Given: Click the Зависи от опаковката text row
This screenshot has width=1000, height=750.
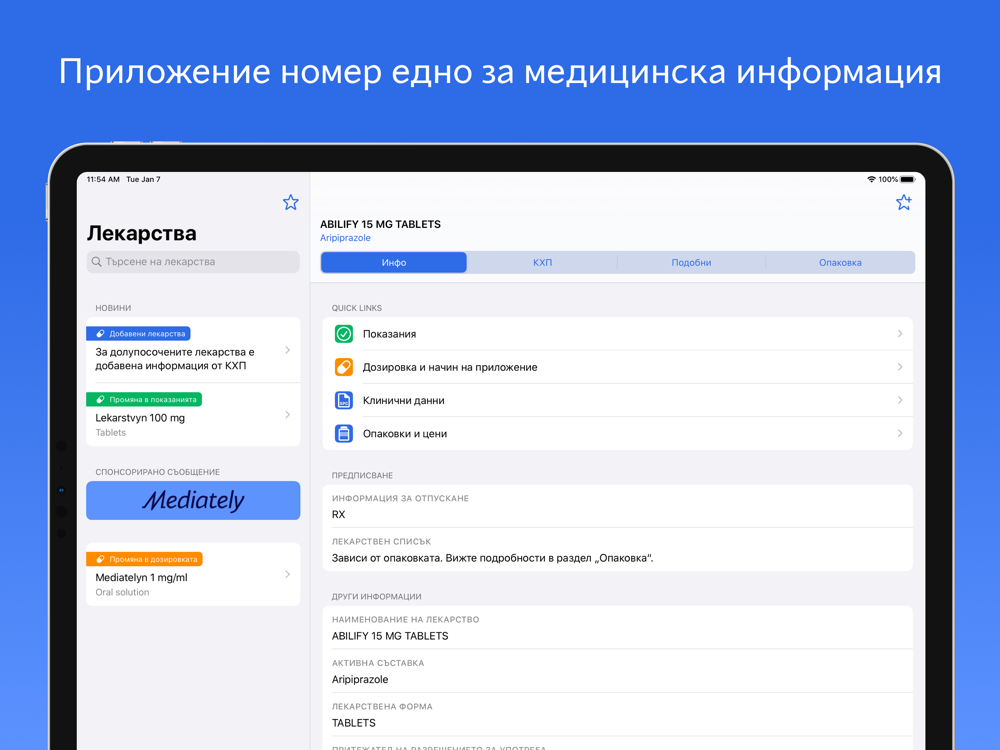Looking at the screenshot, I should [492, 558].
